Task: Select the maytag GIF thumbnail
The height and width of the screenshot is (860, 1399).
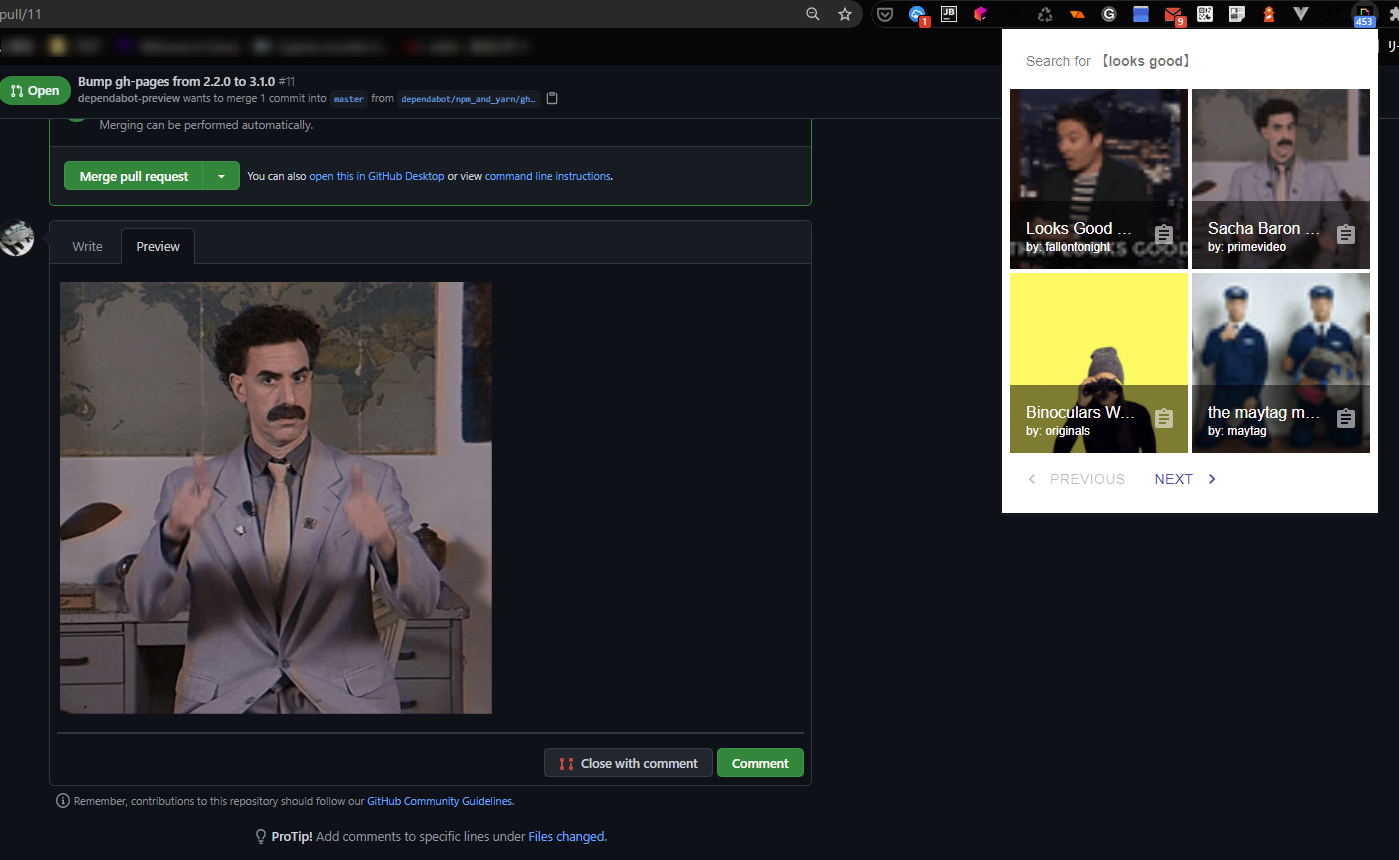Action: point(1281,363)
